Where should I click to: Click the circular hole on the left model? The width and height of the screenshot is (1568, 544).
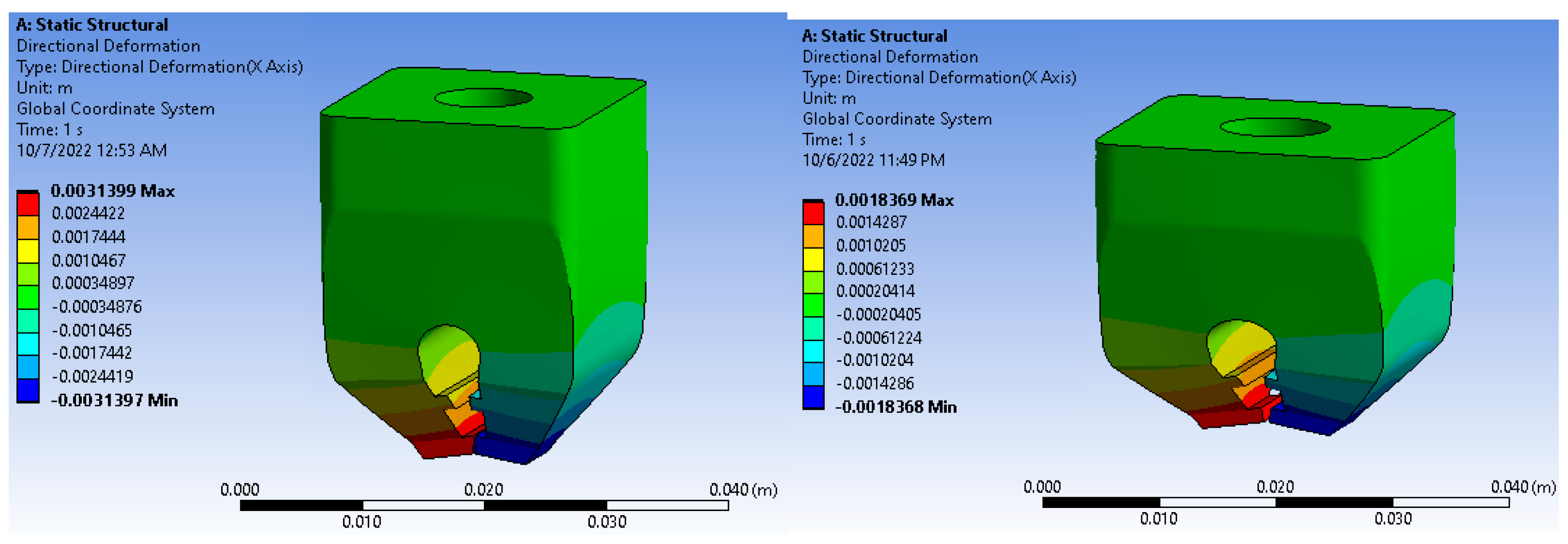pos(483,97)
